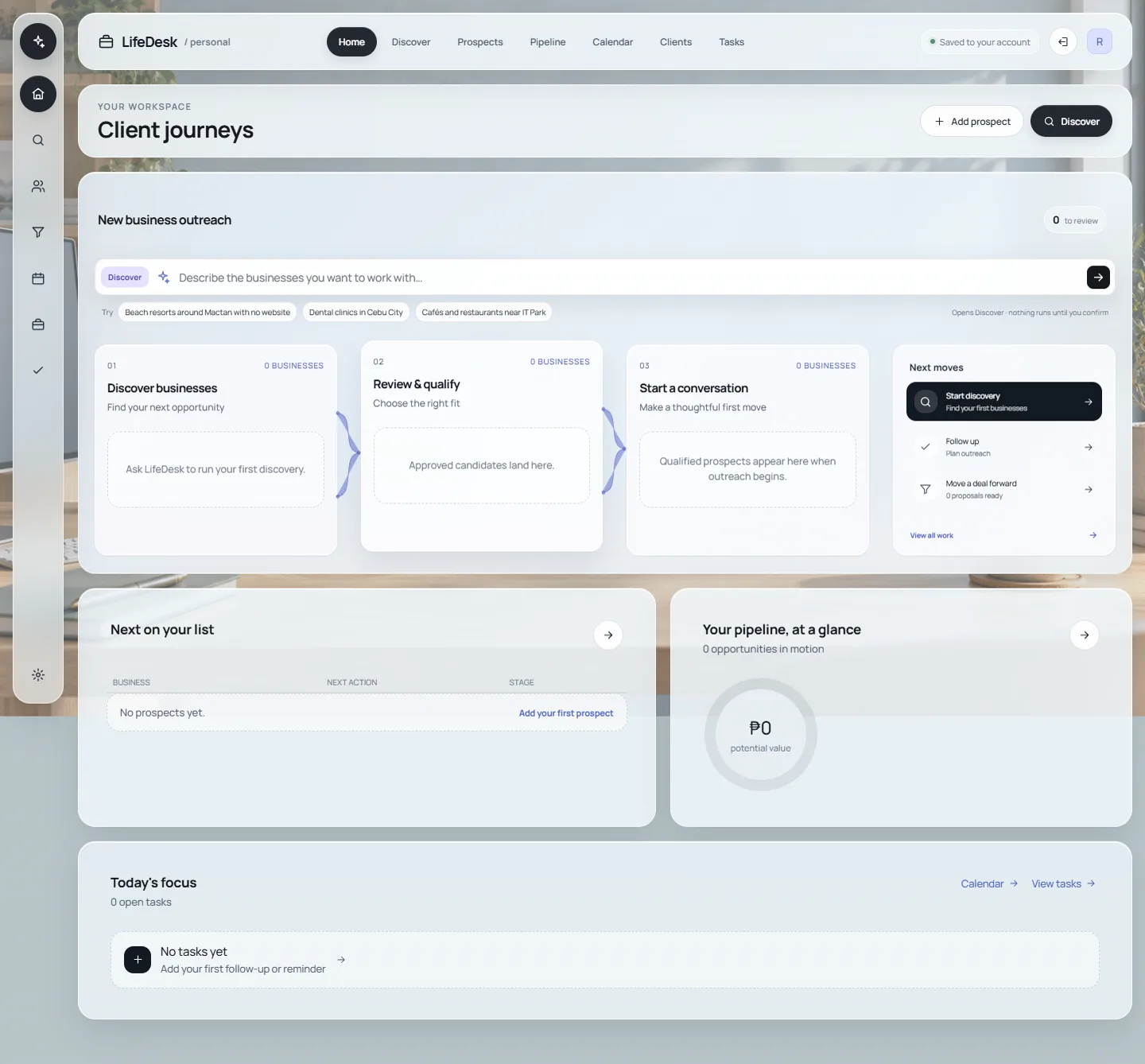Select the Move a deal forward next move
The width and height of the screenshot is (1145, 1064).
point(1004,489)
